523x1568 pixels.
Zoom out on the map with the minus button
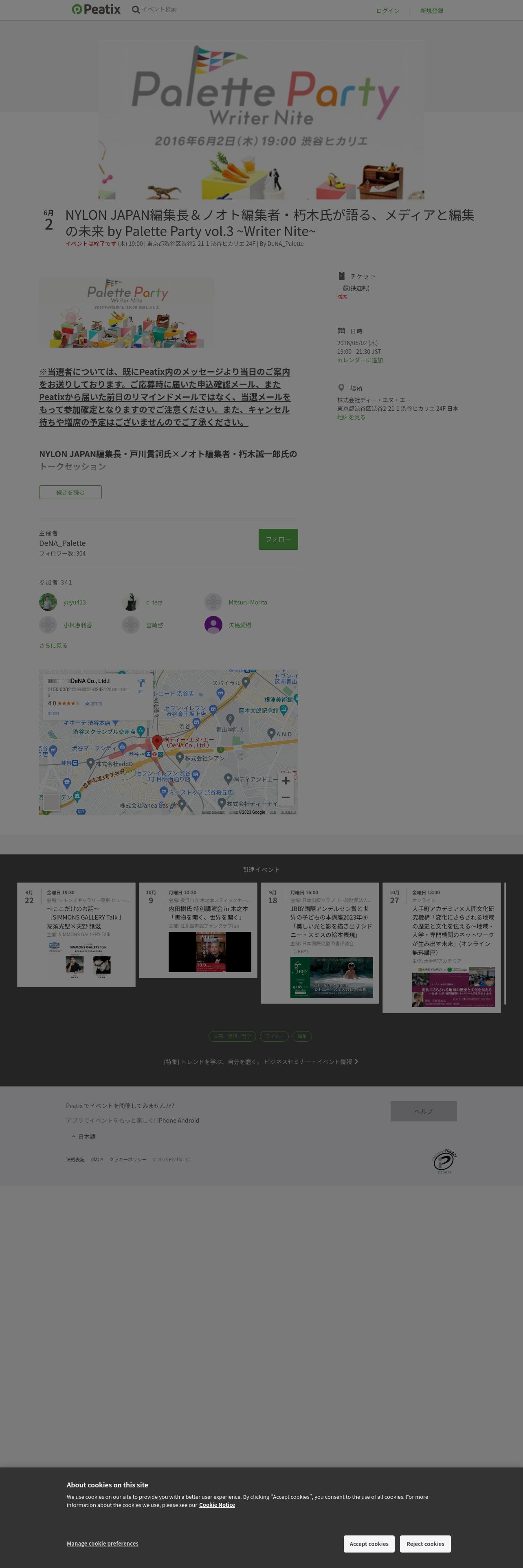(x=286, y=797)
